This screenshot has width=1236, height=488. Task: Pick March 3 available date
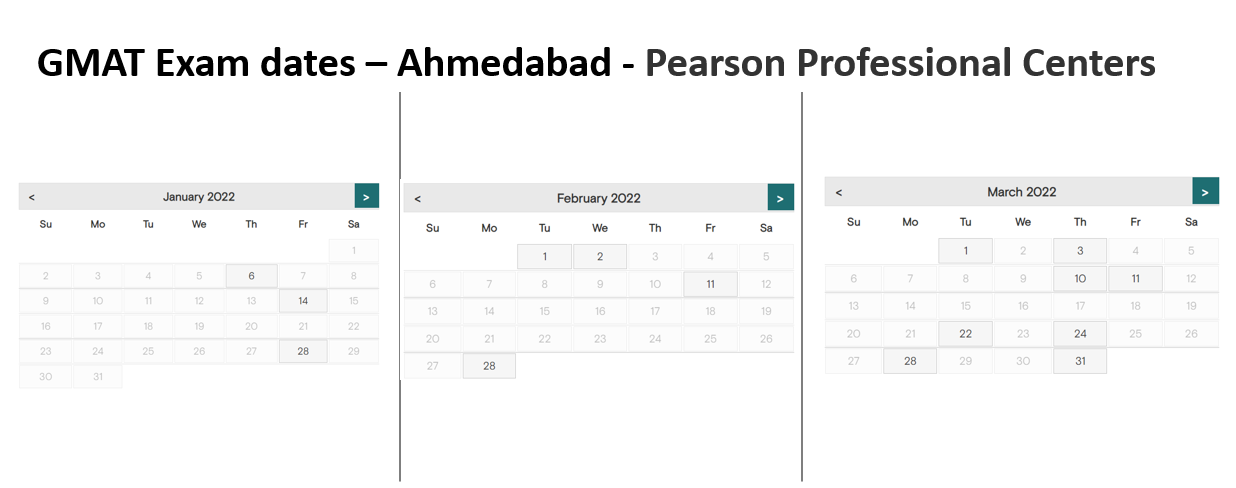[x=1080, y=251]
